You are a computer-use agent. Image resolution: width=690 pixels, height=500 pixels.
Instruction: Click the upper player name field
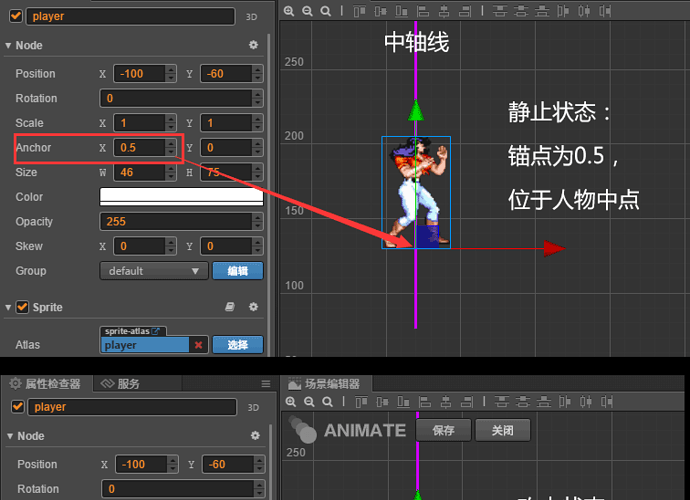pyautogui.click(x=130, y=16)
